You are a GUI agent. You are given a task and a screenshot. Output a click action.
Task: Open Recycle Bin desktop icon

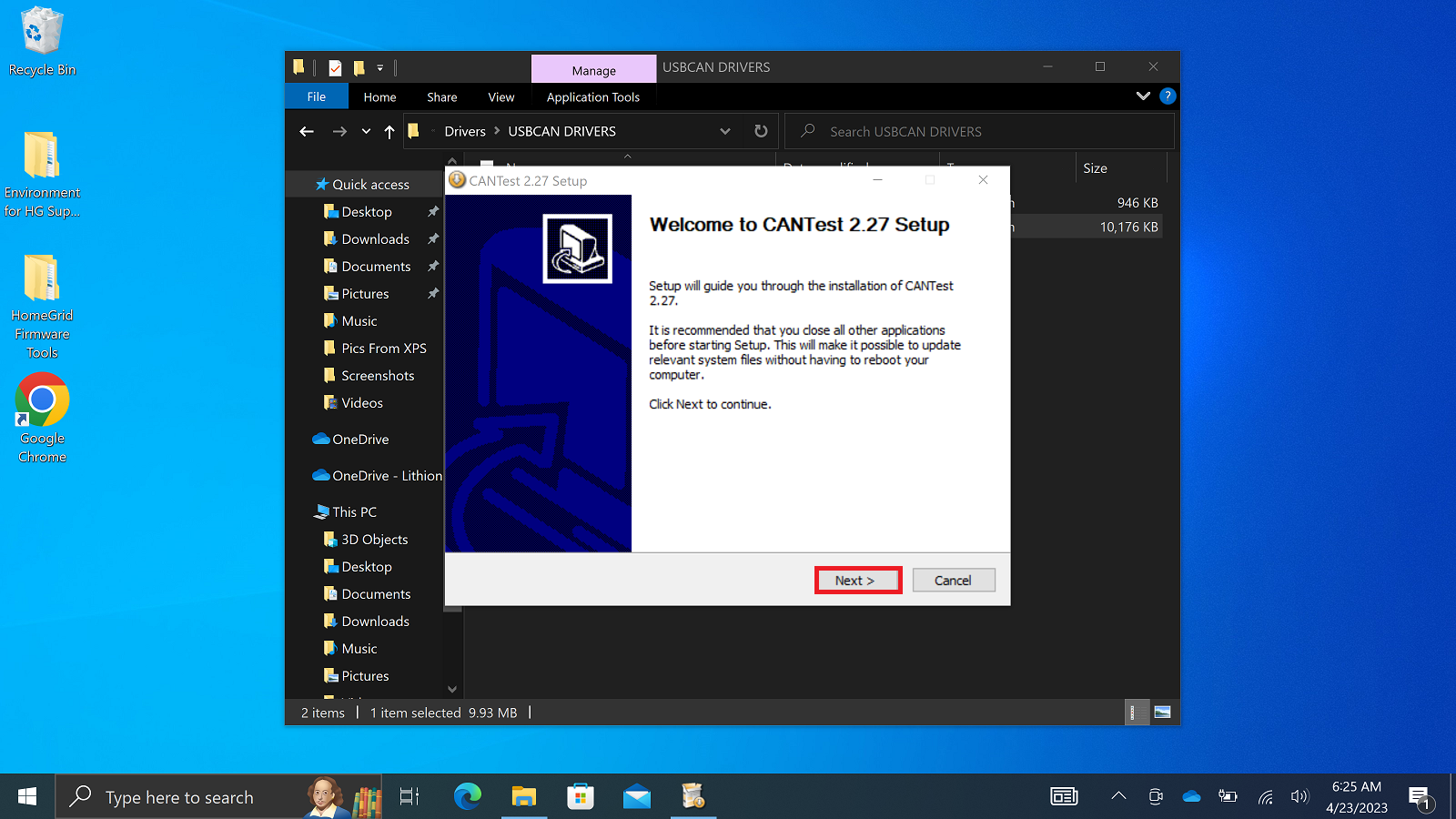[x=42, y=42]
